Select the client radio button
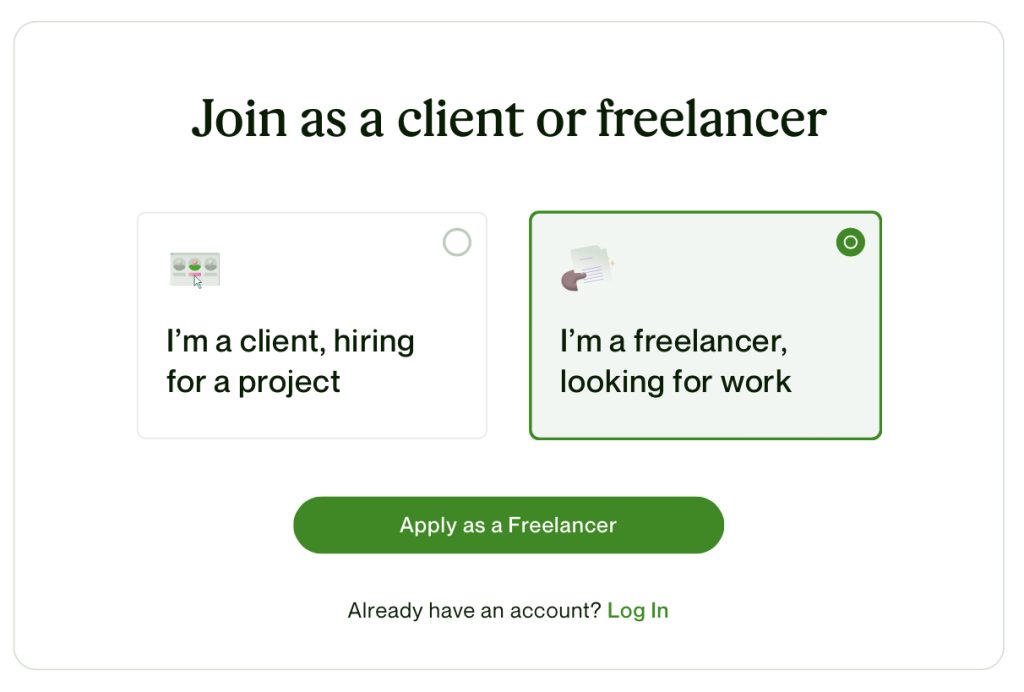1024x692 pixels. click(457, 242)
